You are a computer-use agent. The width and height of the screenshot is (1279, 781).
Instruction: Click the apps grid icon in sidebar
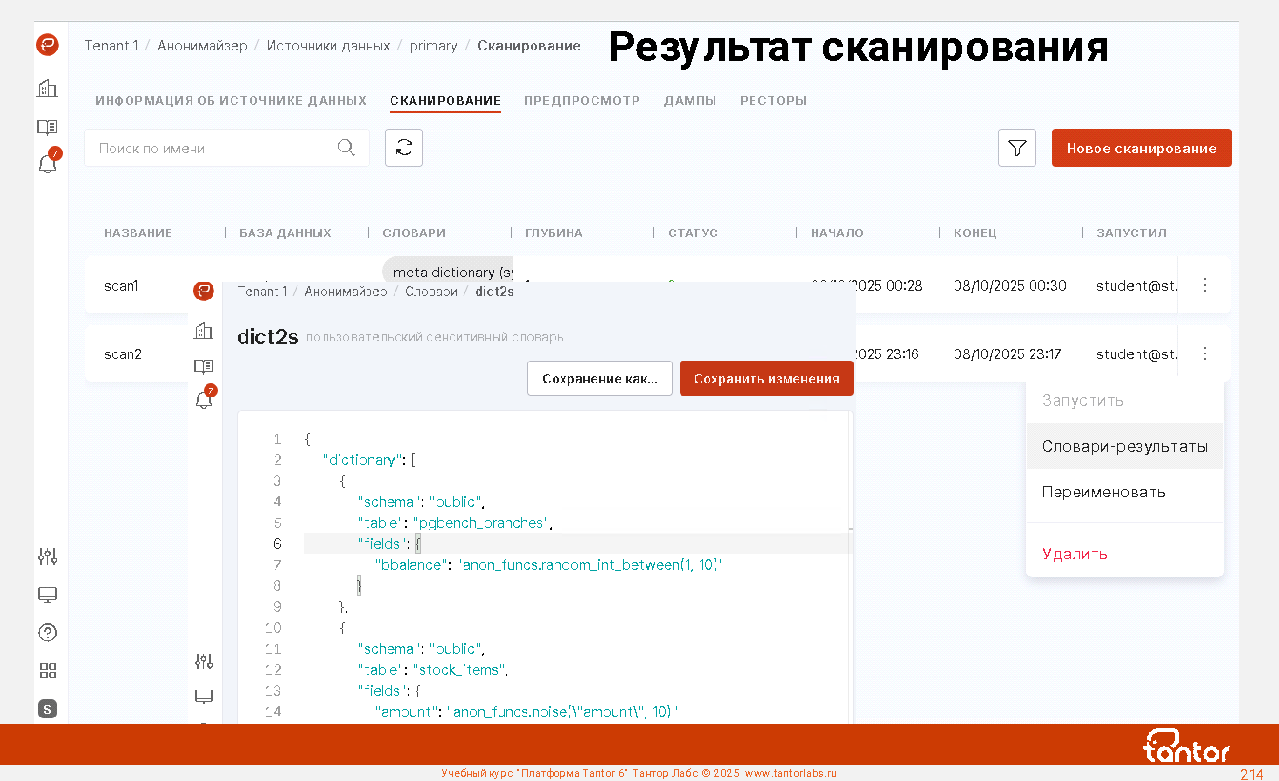(x=47, y=671)
